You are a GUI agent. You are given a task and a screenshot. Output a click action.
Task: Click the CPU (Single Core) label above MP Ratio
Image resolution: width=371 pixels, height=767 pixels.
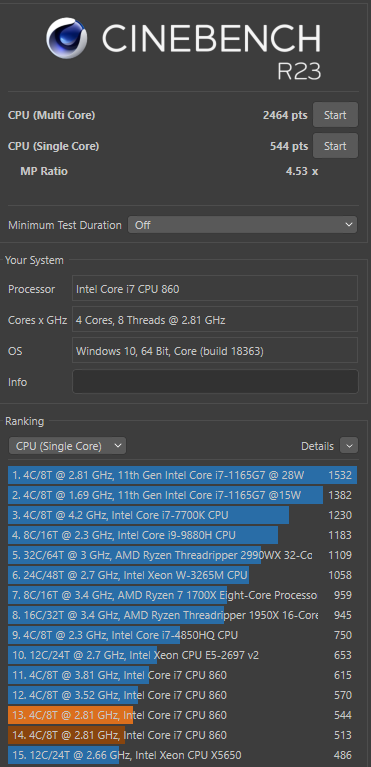point(53,146)
